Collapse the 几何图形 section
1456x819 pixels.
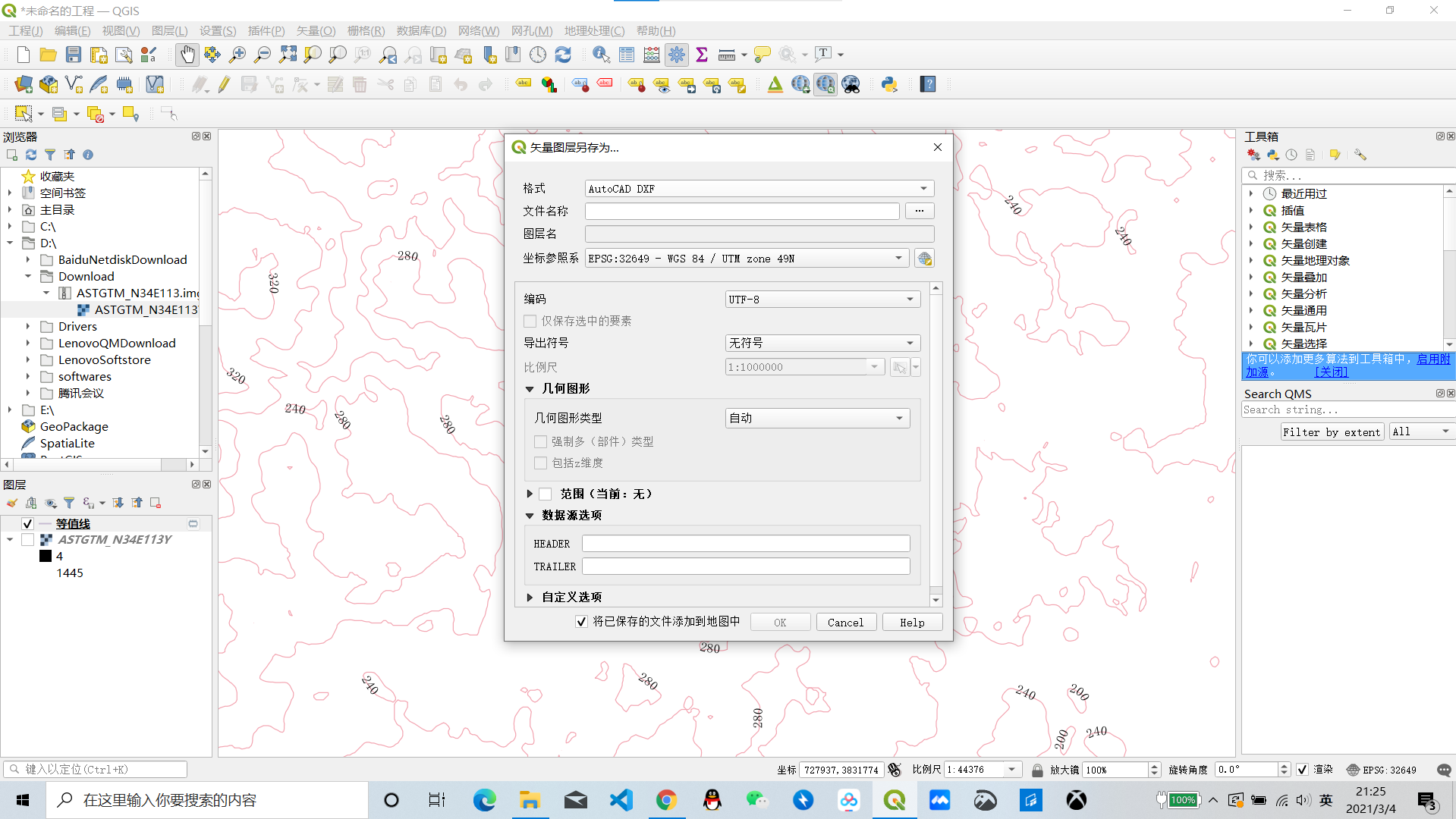(530, 388)
